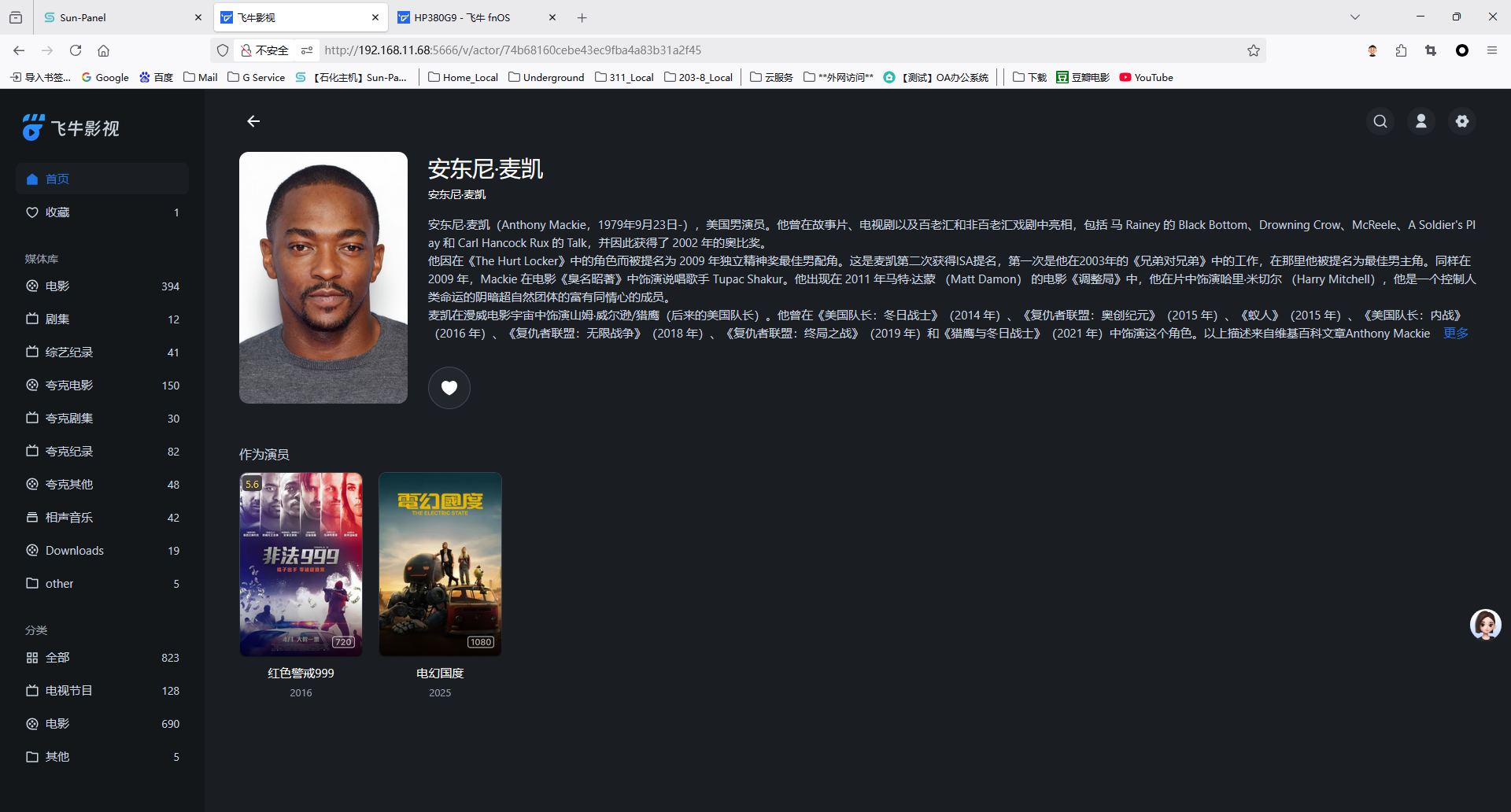This screenshot has height=812, width=1511.
Task: Open the list all tabs dropdown
Action: pos(1355,17)
